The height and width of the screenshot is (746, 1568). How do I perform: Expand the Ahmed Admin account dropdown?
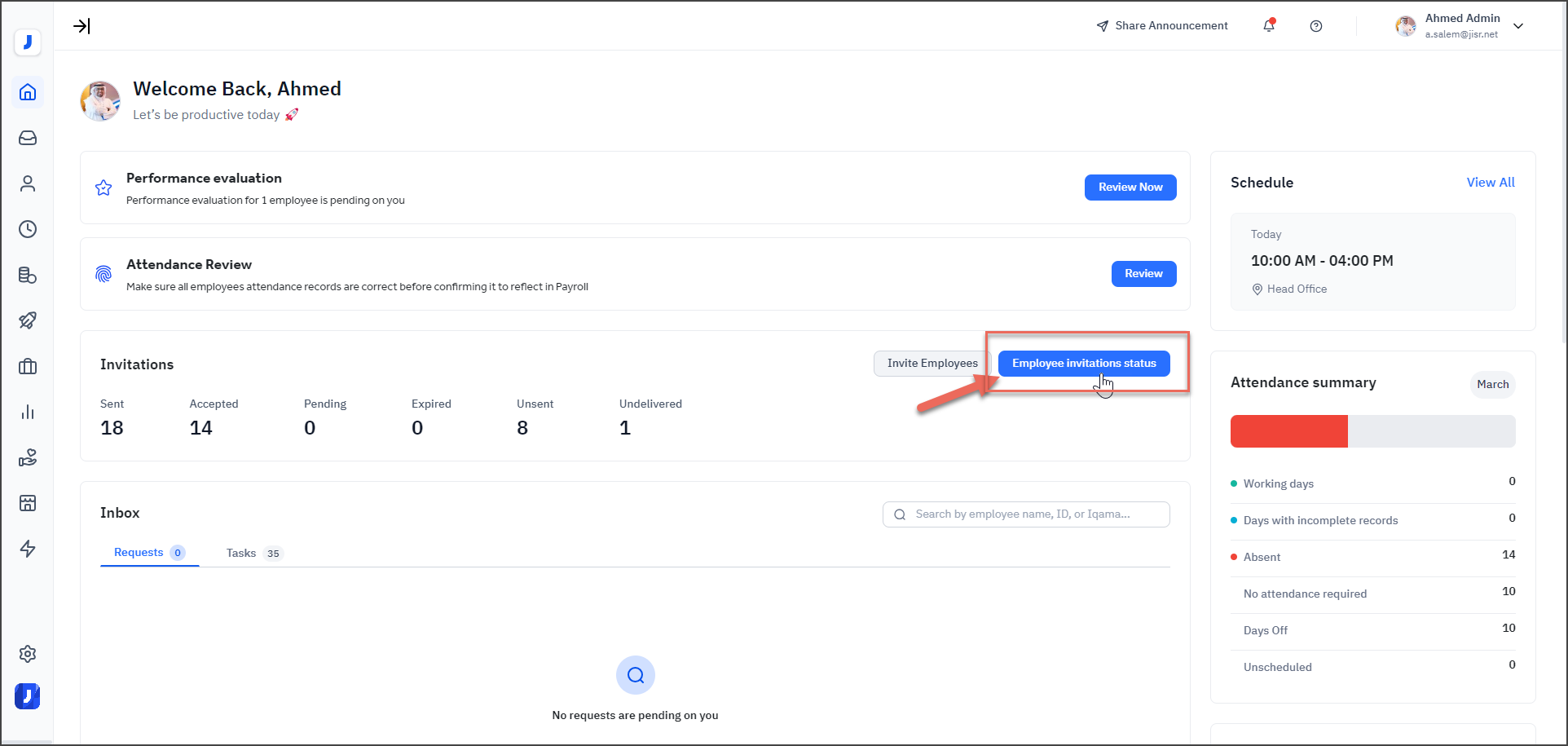pos(1518,26)
